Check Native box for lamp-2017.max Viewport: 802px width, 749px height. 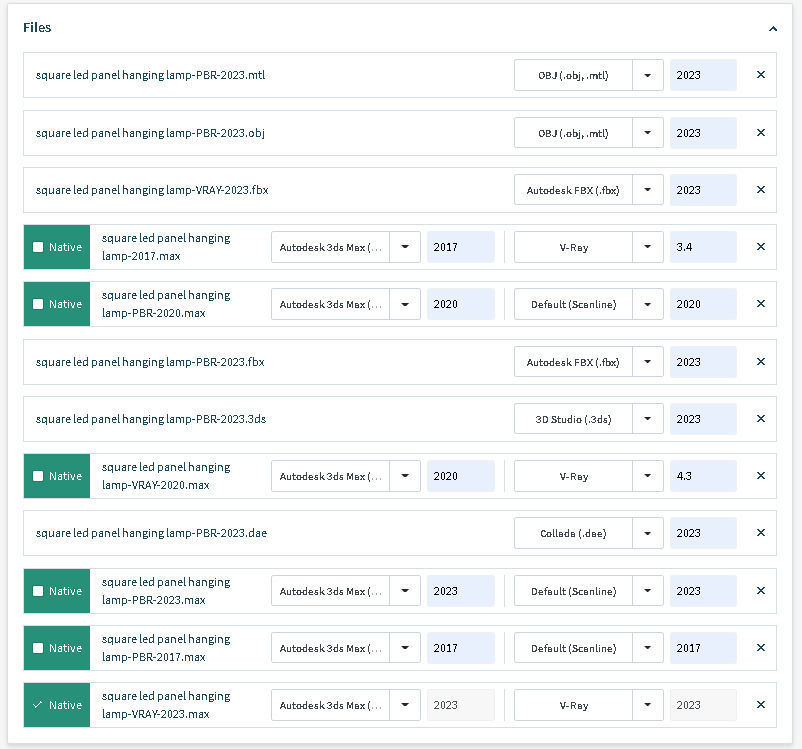pyautogui.click(x=38, y=247)
